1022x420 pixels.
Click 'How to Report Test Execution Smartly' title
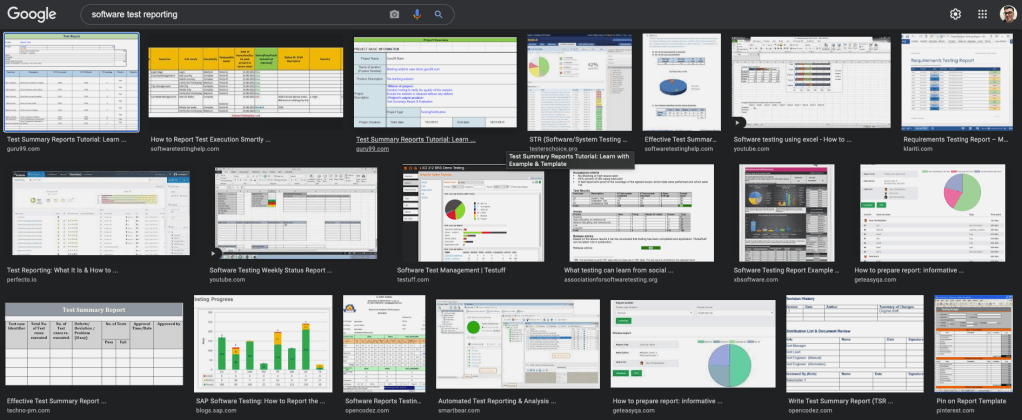209,140
